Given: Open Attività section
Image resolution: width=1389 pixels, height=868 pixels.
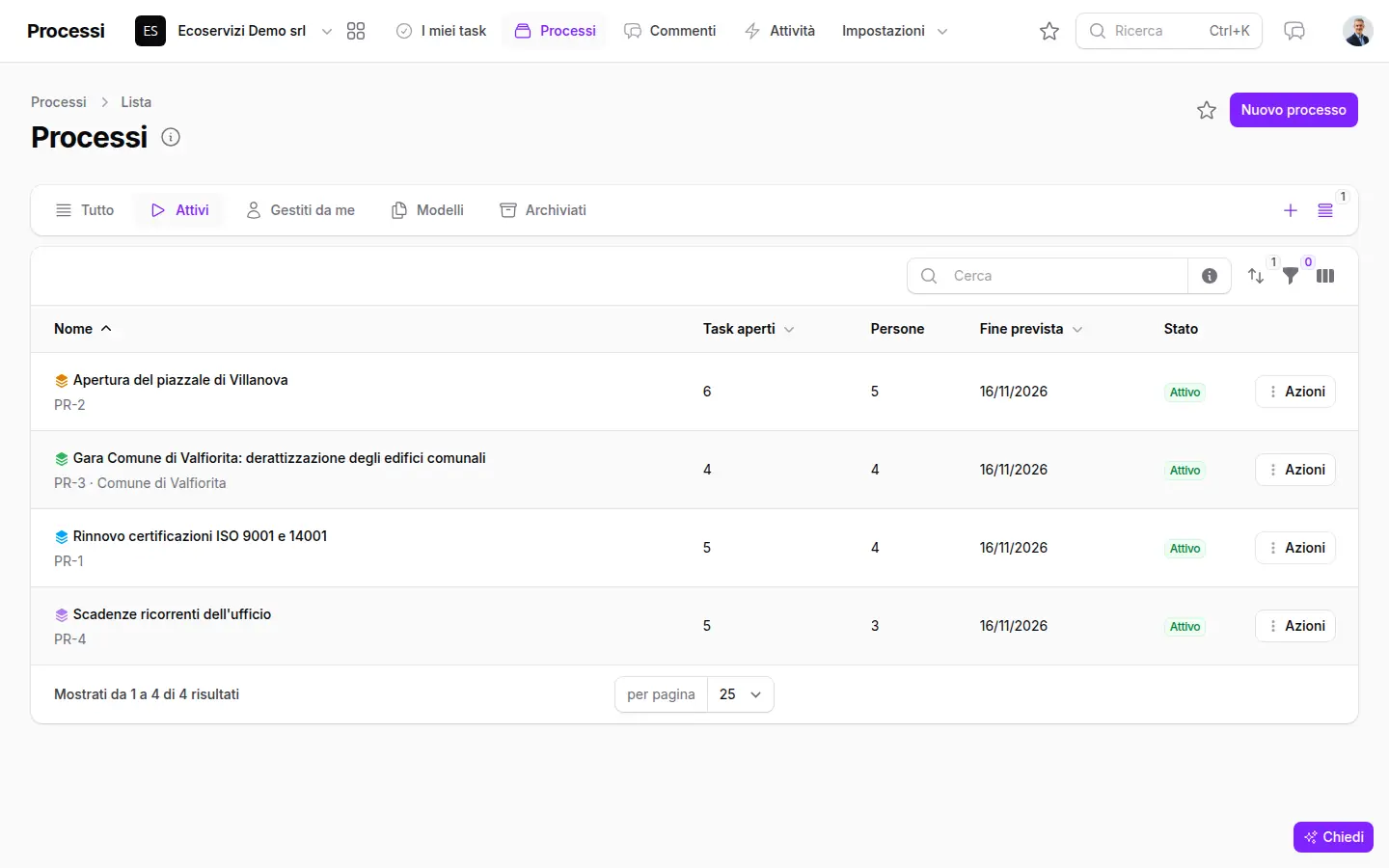Looking at the screenshot, I should point(779,31).
